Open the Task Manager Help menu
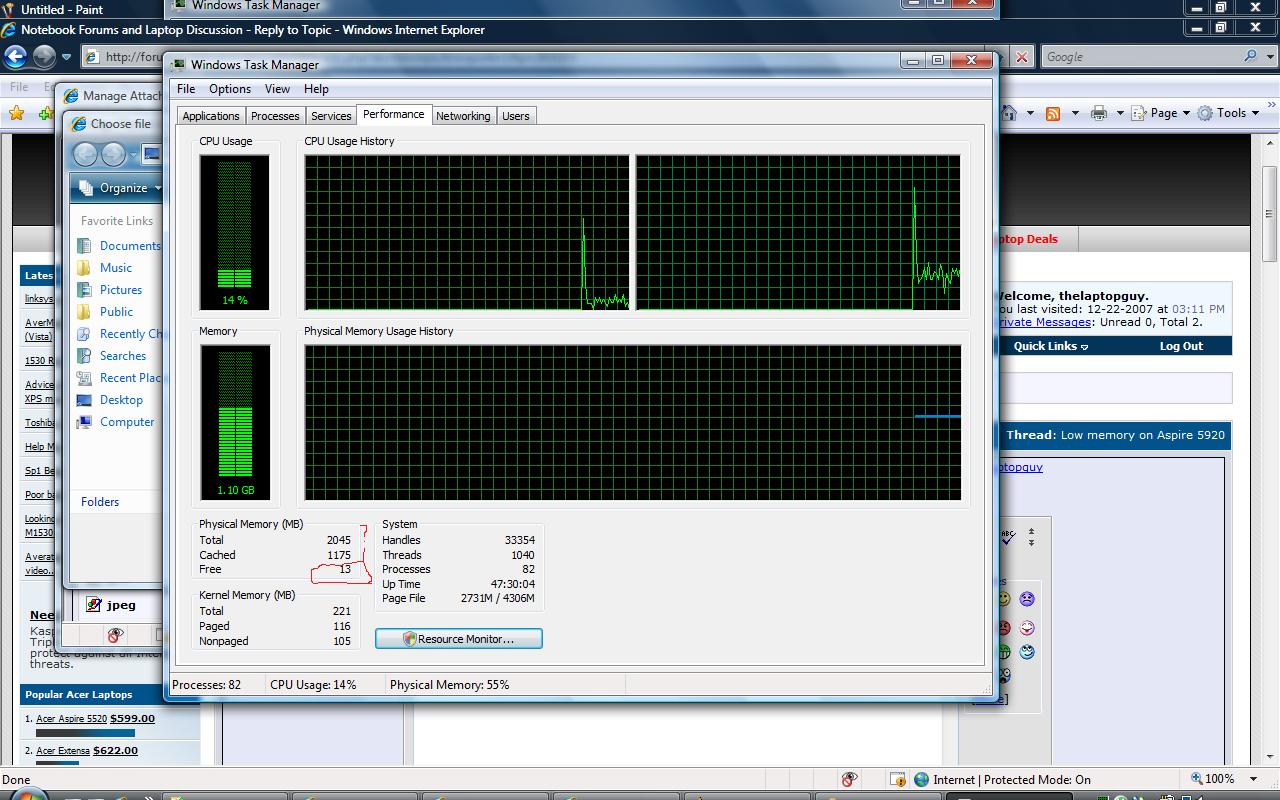1280x800 pixels. 316,89
